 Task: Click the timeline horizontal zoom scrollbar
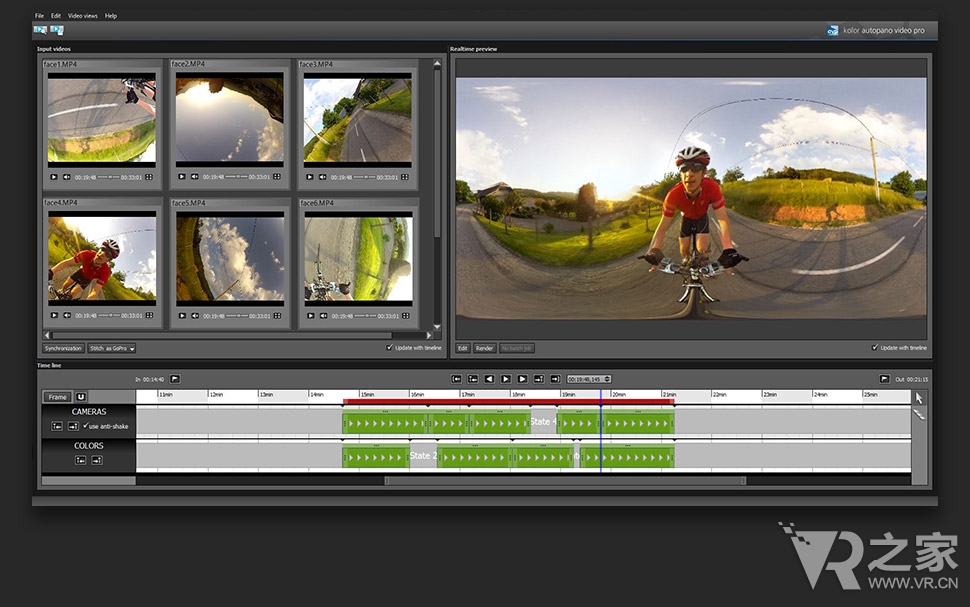[x=565, y=480]
